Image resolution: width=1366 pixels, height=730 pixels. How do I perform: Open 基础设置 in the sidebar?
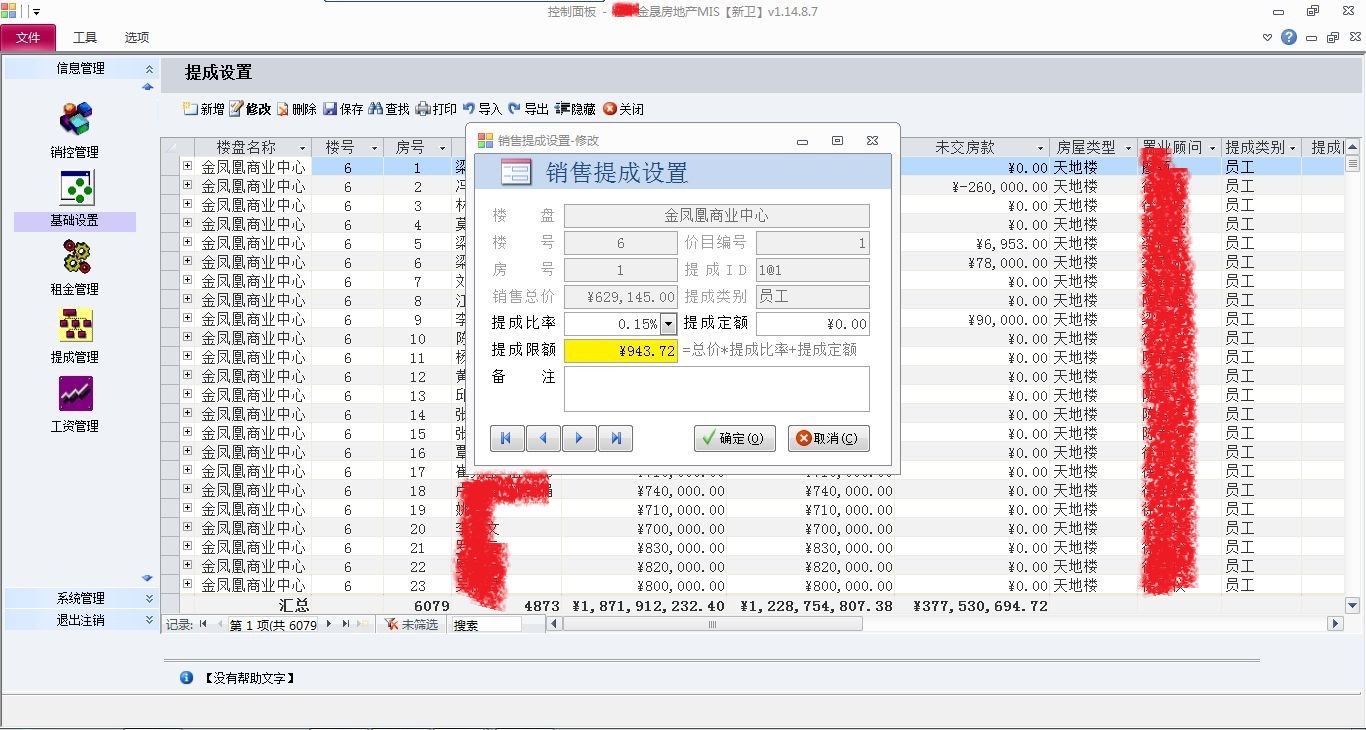[75, 198]
